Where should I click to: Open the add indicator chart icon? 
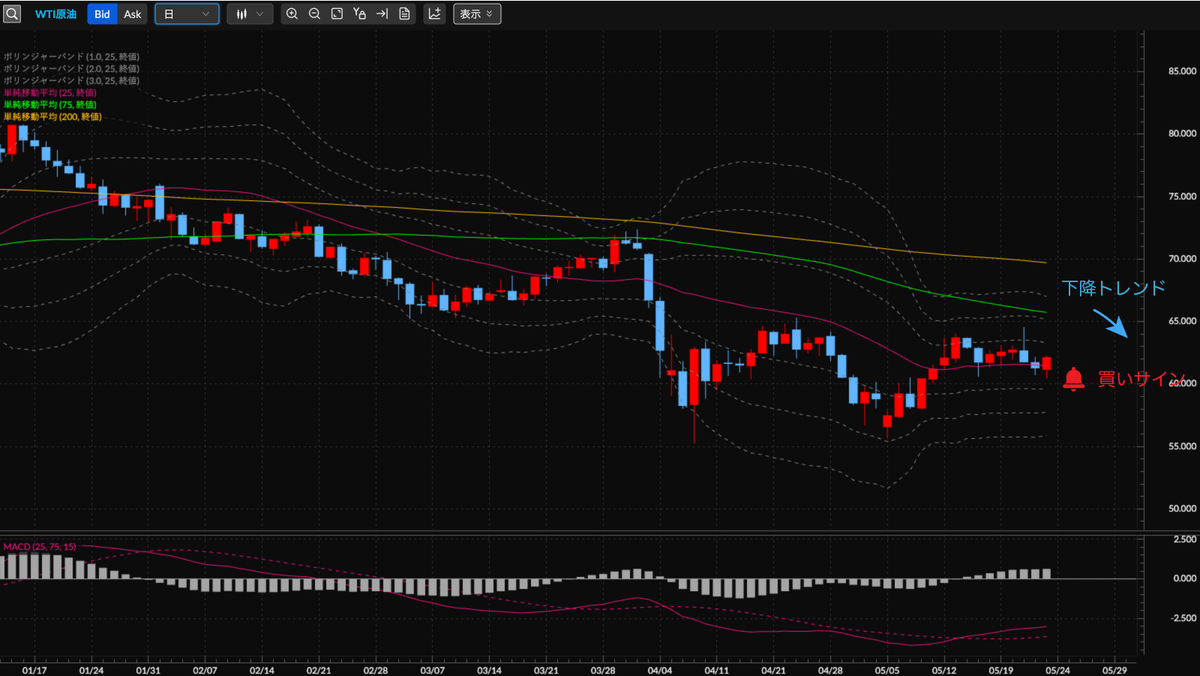click(x=434, y=14)
